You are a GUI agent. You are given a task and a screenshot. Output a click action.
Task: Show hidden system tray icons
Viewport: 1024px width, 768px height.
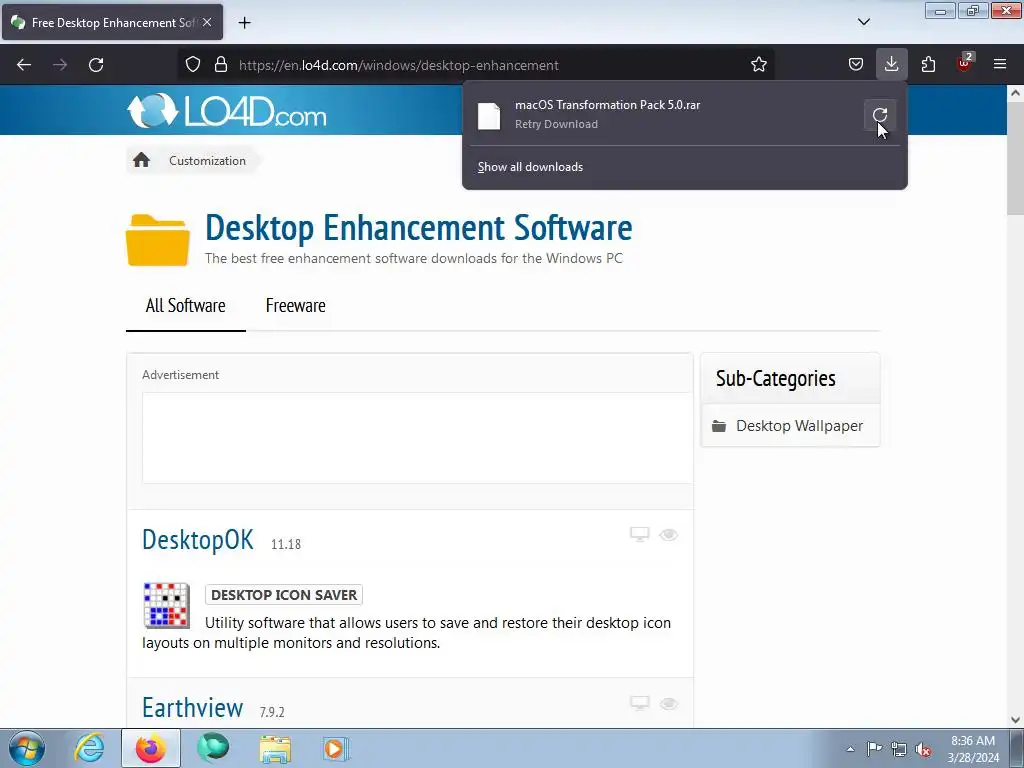click(850, 749)
